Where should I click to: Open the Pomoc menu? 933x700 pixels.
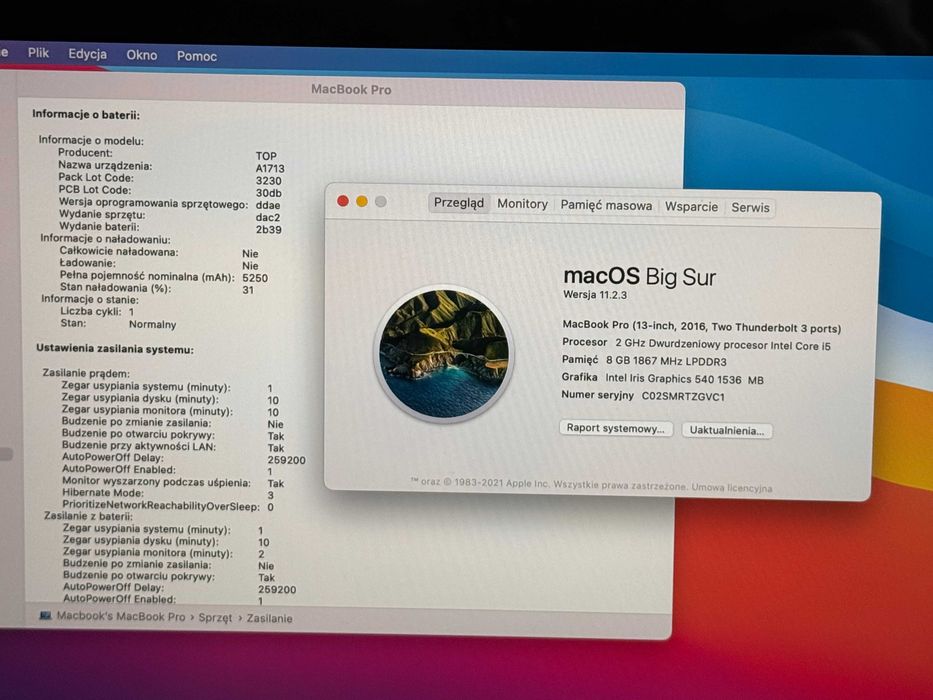[x=196, y=57]
